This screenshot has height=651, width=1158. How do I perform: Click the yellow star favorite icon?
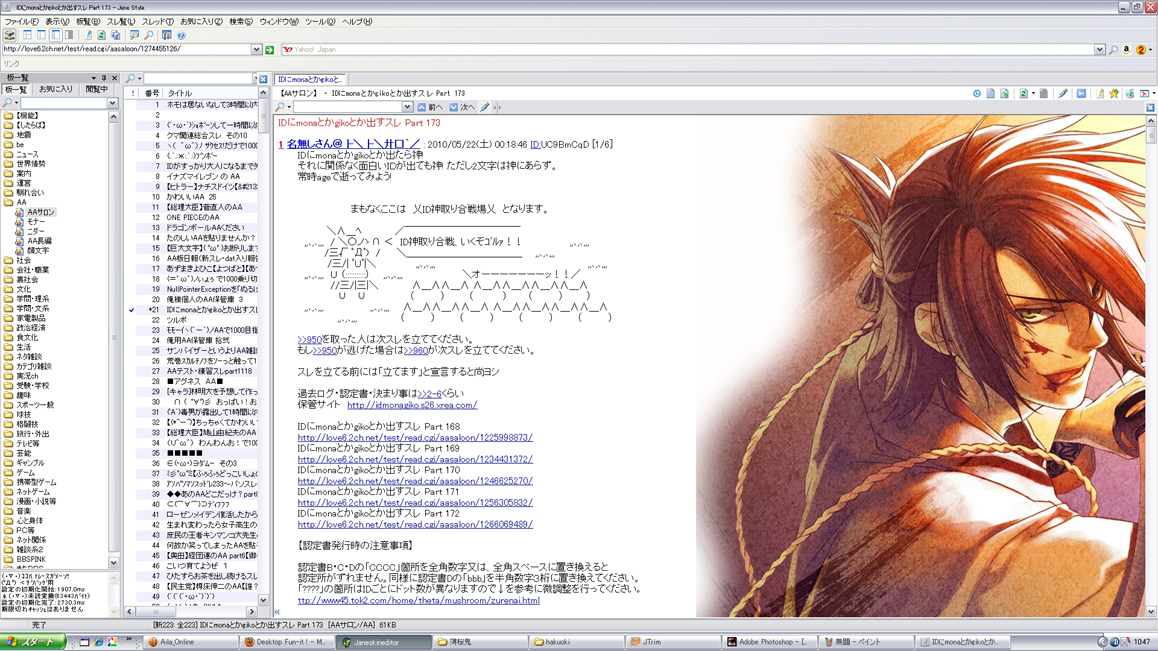pyautogui.click(x=1114, y=94)
